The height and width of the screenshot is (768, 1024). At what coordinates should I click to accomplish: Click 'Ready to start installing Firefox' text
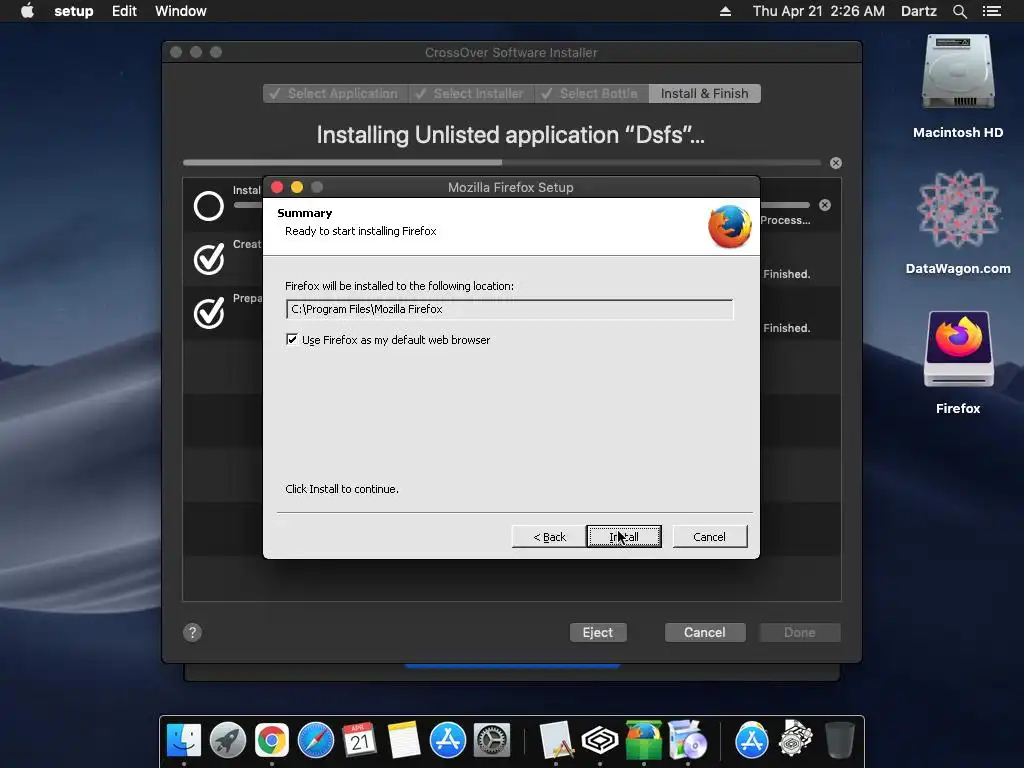point(360,231)
